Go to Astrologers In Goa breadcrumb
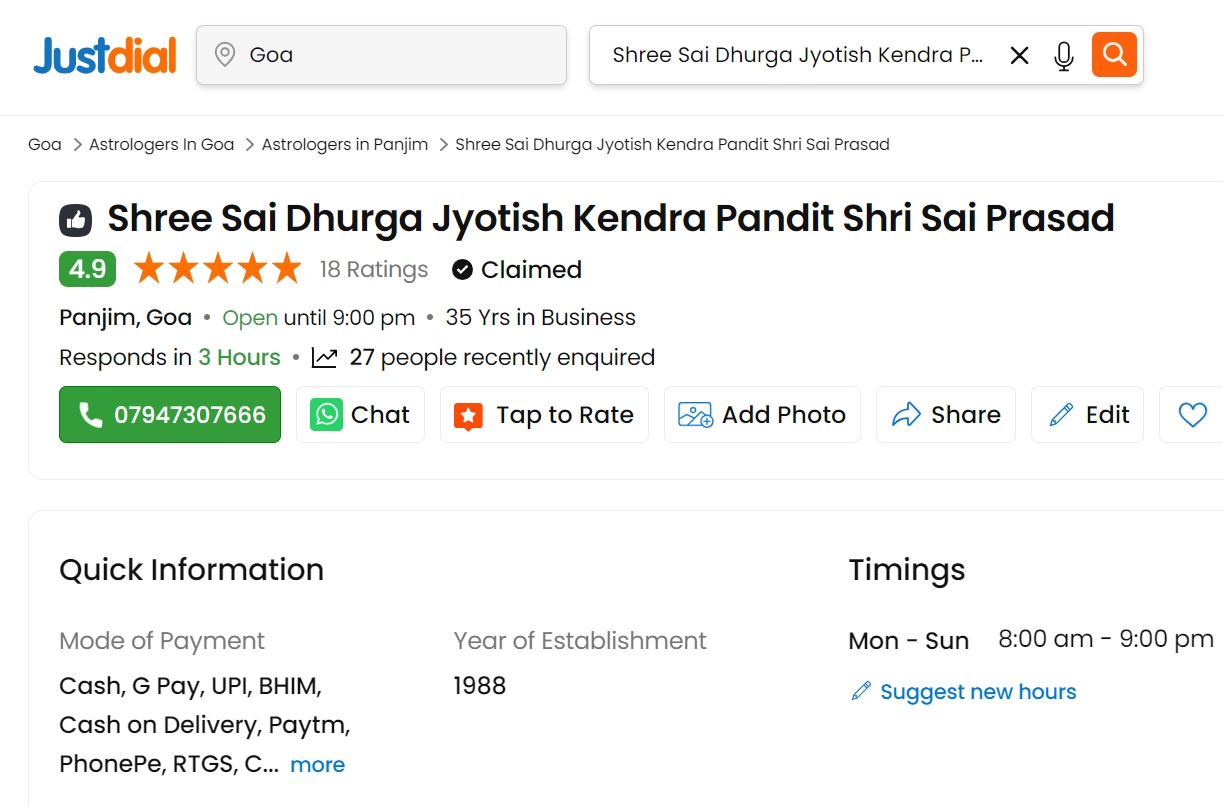 click(161, 144)
